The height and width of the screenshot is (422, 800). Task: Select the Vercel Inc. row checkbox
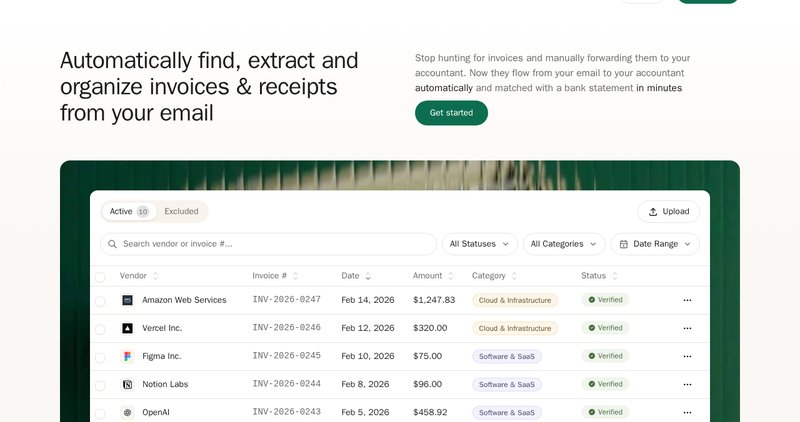click(x=100, y=329)
